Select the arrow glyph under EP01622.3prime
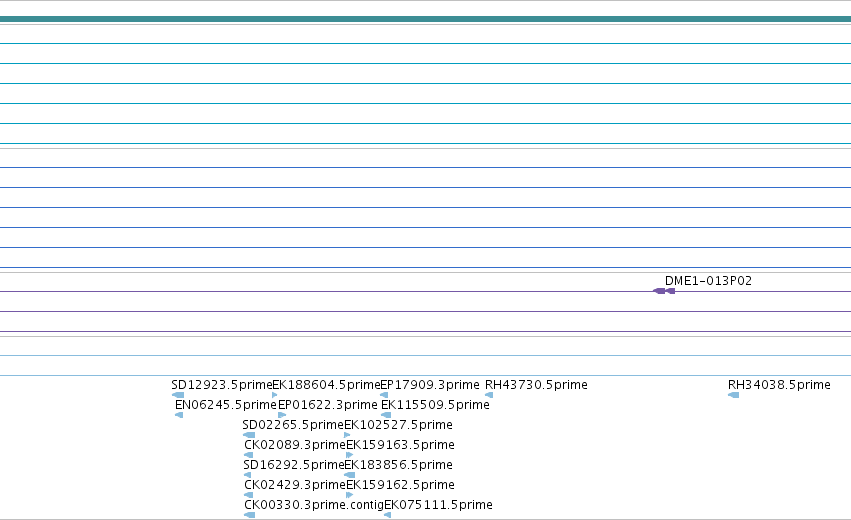This screenshot has width=851, height=520. [282, 415]
